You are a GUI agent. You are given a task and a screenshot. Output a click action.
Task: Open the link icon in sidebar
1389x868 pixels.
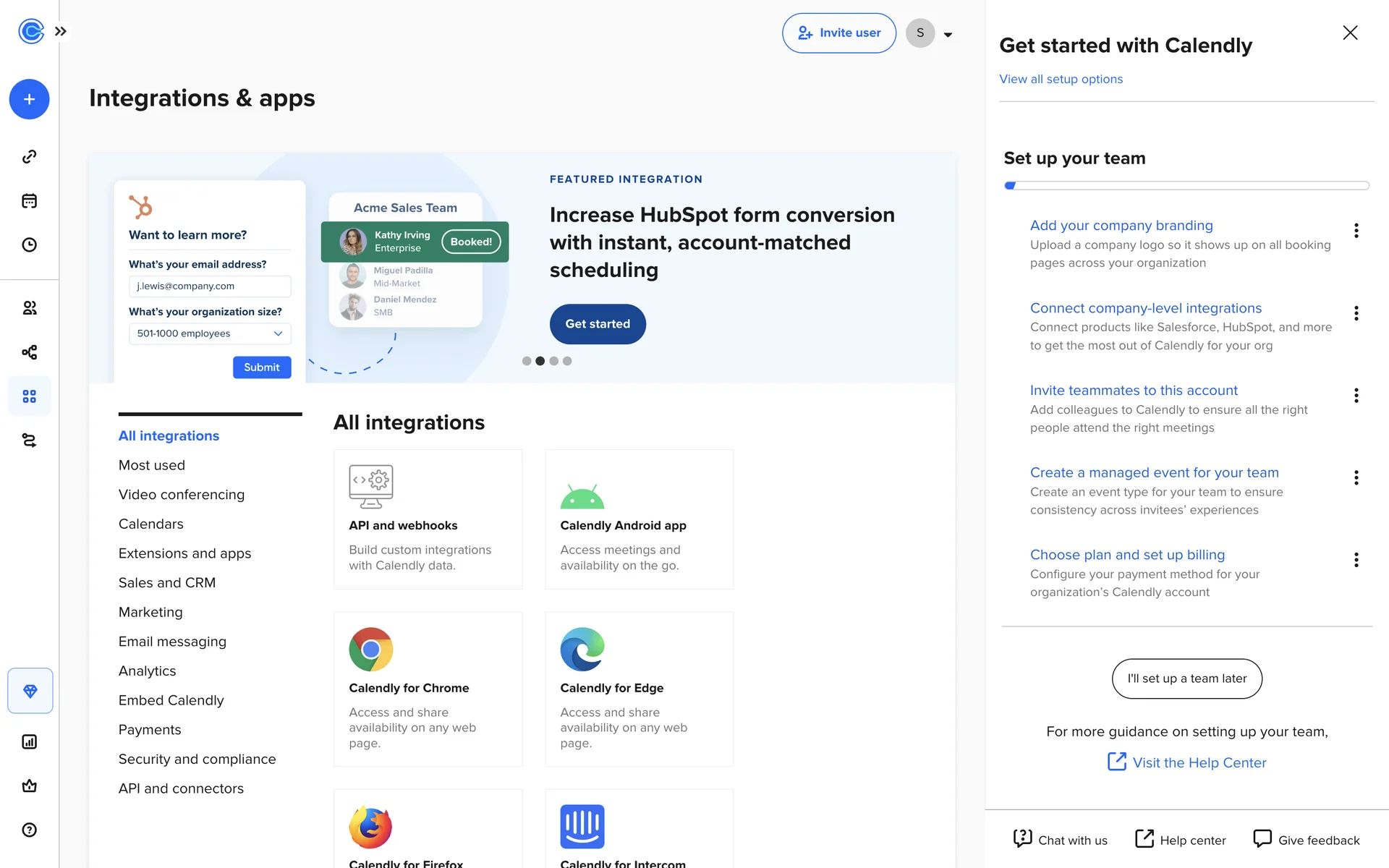coord(29,156)
